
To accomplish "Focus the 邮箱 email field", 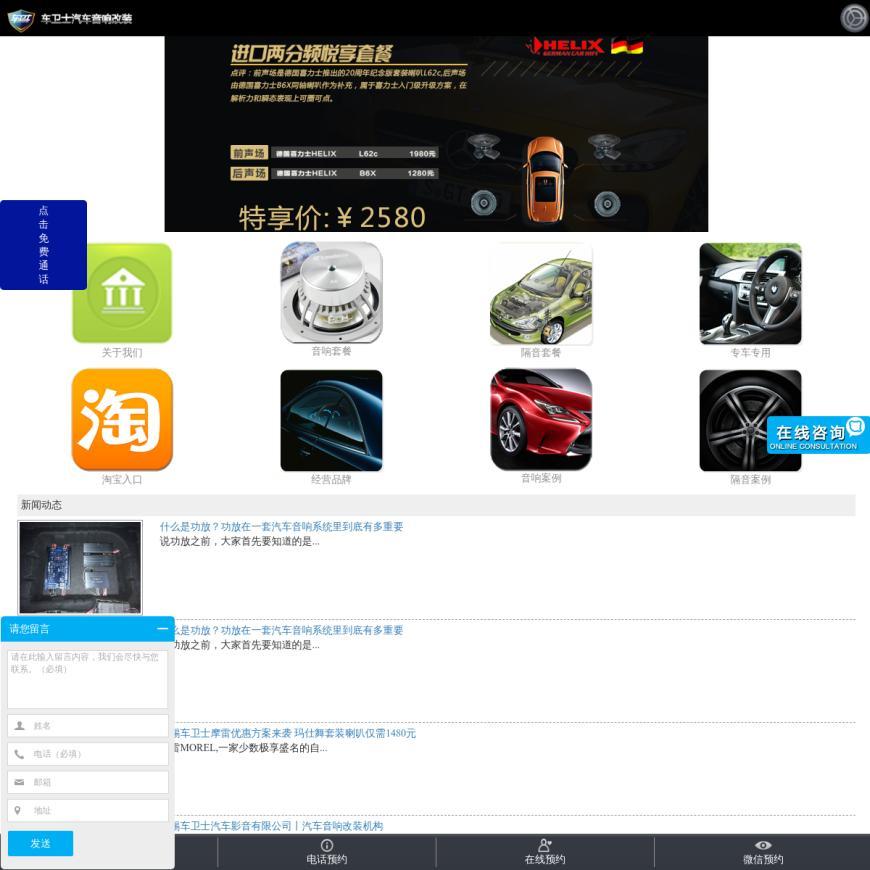I will pos(88,782).
